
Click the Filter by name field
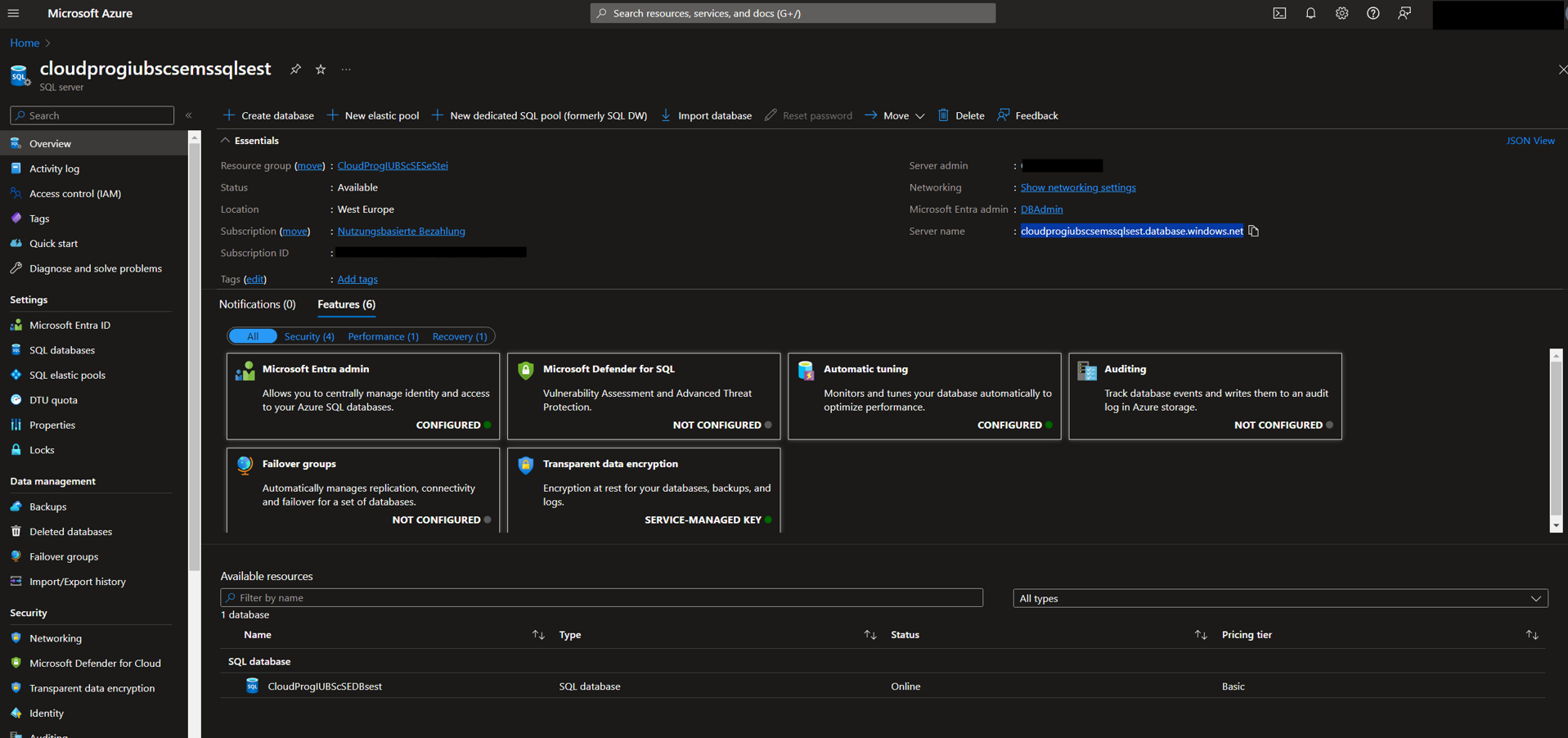601,598
